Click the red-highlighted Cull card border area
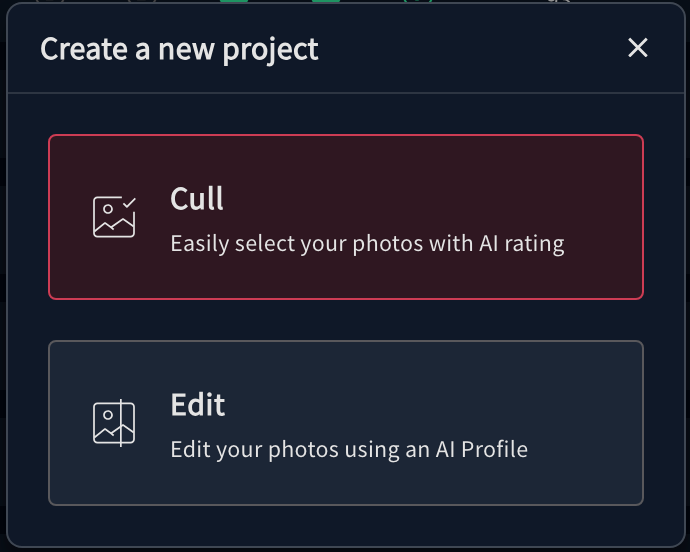690x552 pixels. pos(346,136)
